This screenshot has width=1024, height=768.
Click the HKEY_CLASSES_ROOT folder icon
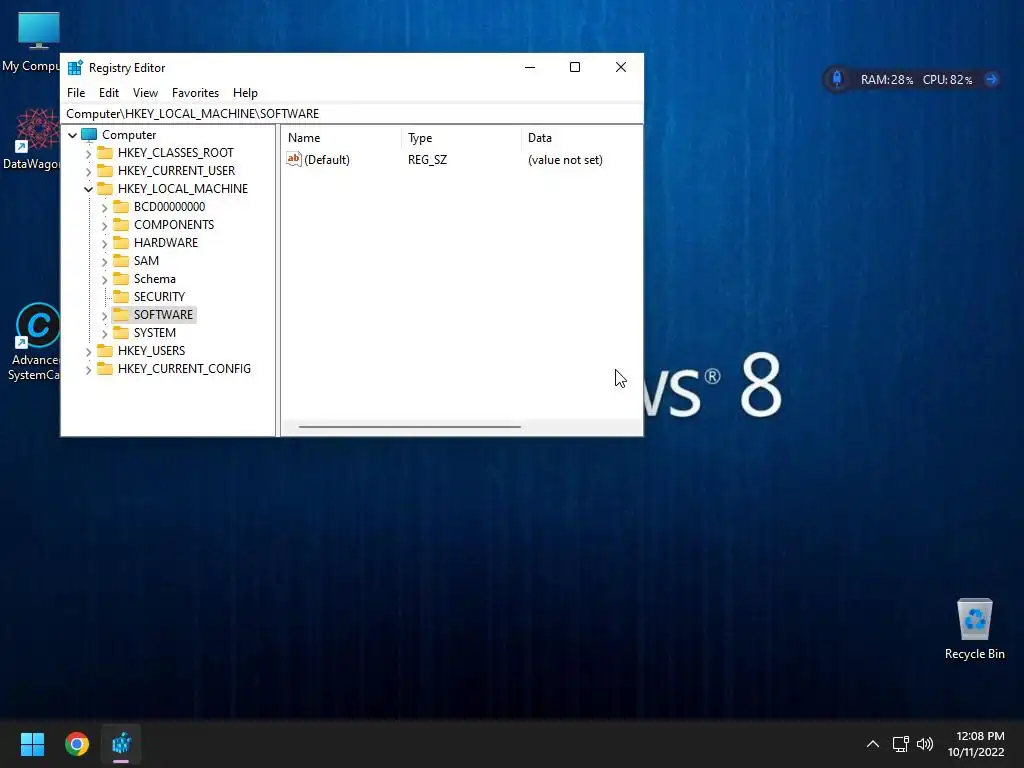pyautogui.click(x=104, y=153)
